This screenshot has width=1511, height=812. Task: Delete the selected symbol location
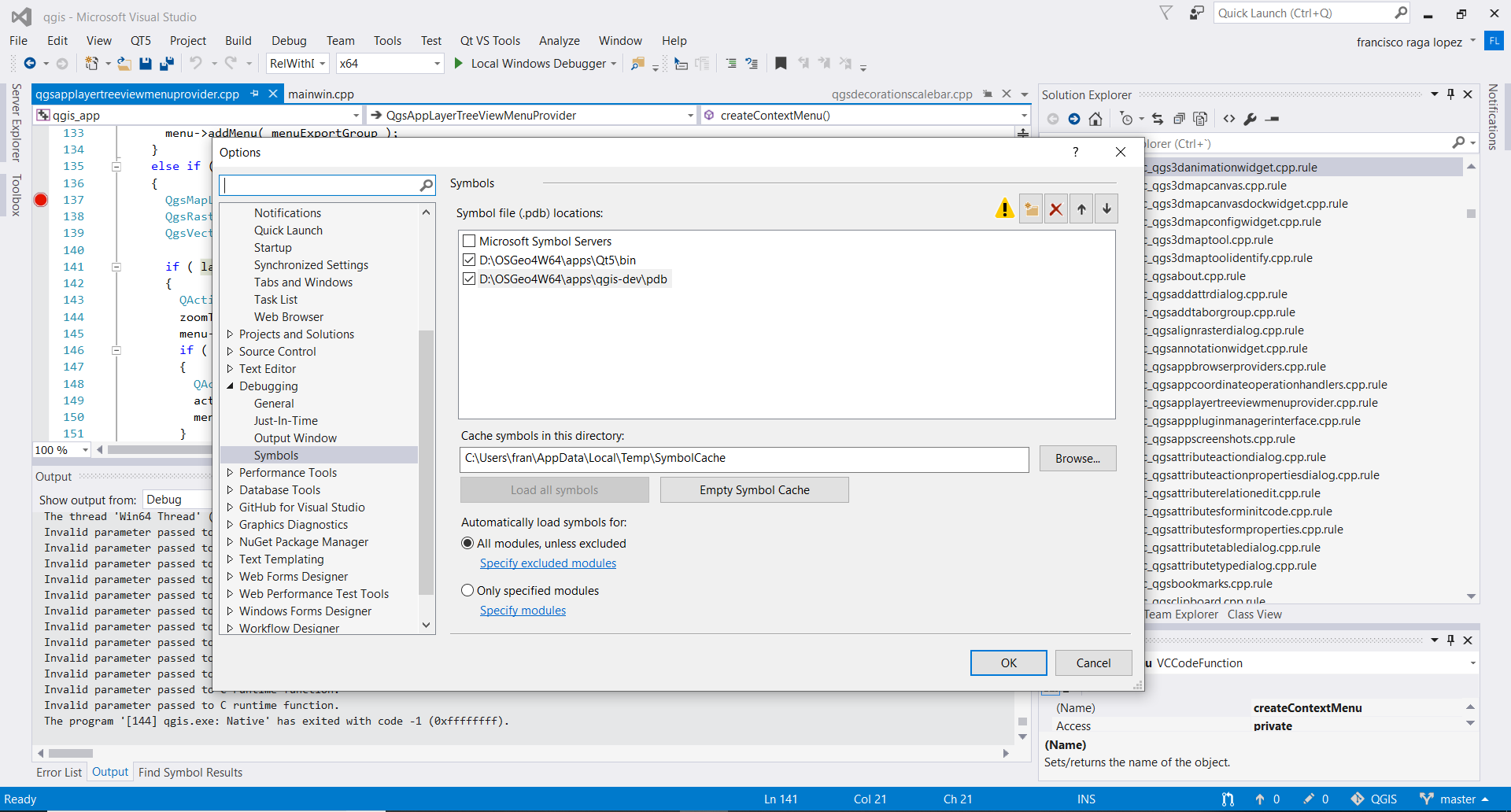[1056, 209]
